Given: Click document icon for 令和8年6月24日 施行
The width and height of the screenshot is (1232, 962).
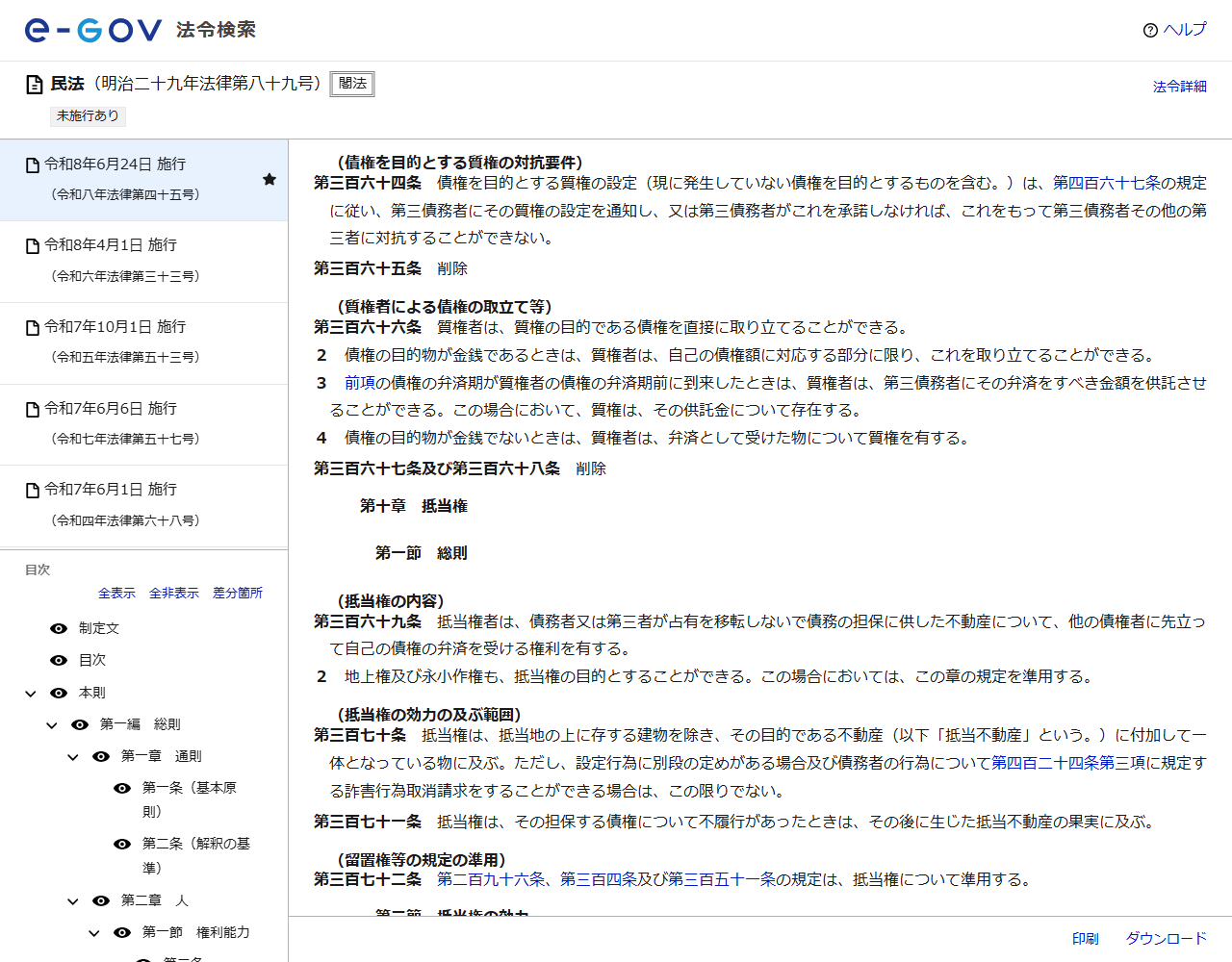Looking at the screenshot, I should pos(33,165).
